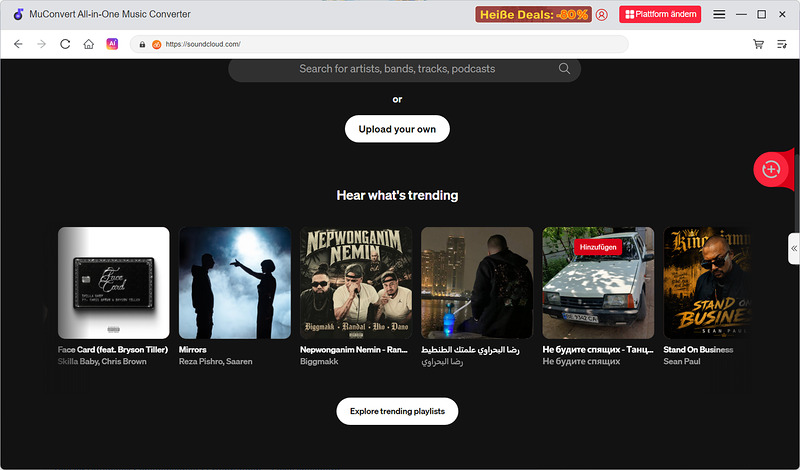Focus the SoundCloud search field
Viewport: 800px width, 470px height.
coord(404,69)
